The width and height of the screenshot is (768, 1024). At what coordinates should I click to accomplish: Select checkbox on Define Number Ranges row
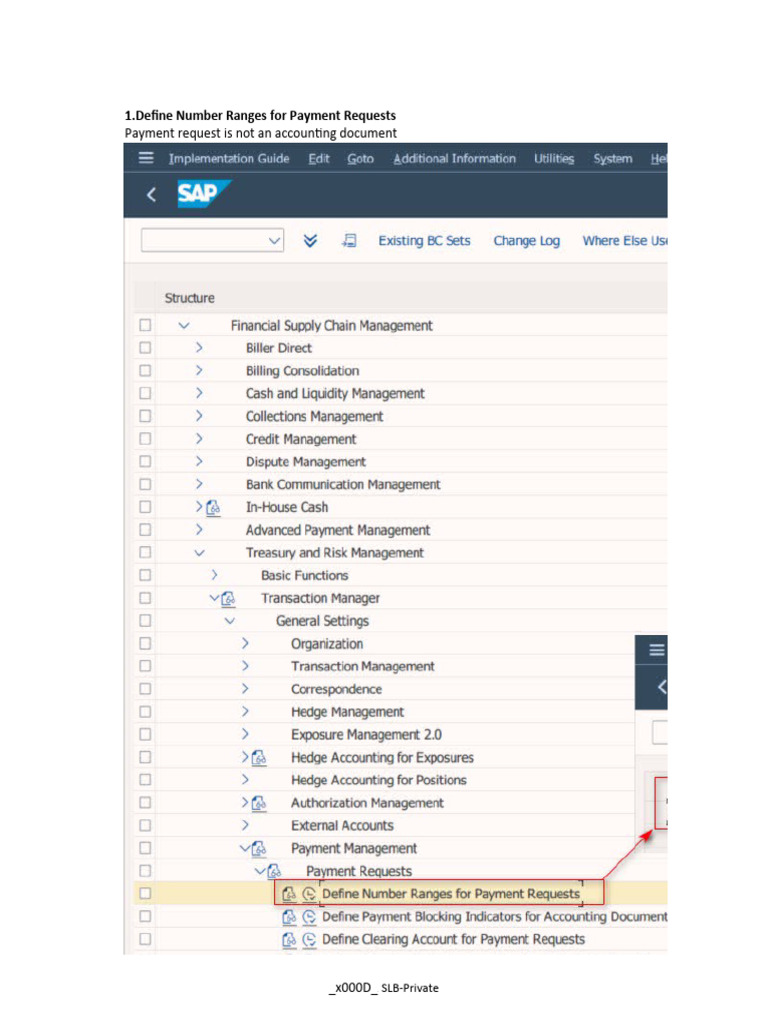pos(145,894)
